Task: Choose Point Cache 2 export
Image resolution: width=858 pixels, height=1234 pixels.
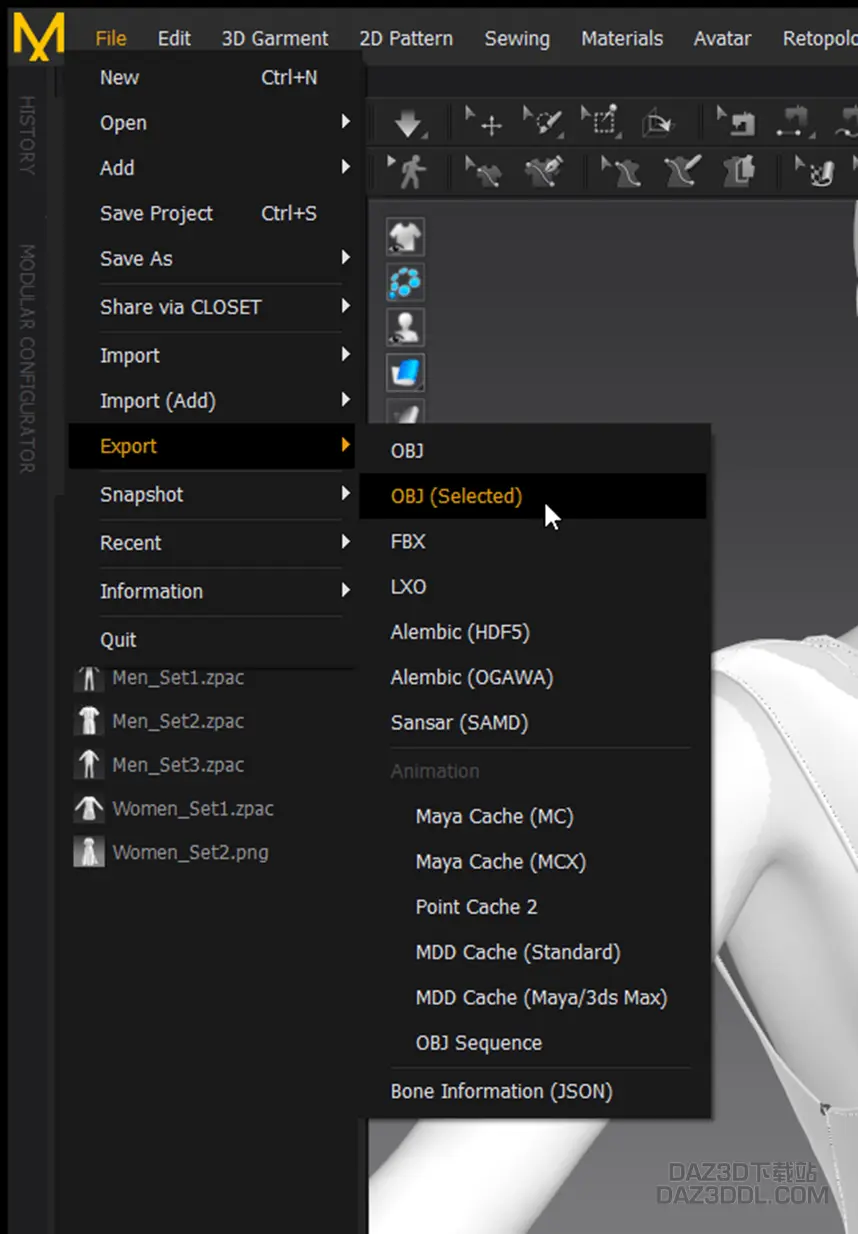Action: (534, 907)
